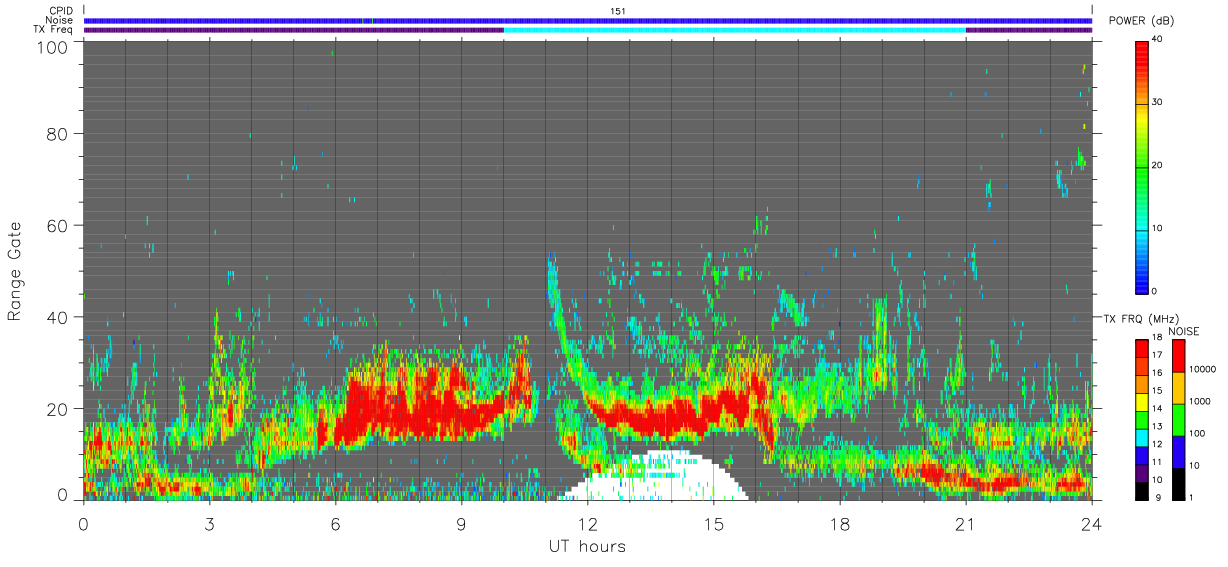Click the NOISE legend title
Viewport: 1228px width, 567px height.
point(1182,331)
